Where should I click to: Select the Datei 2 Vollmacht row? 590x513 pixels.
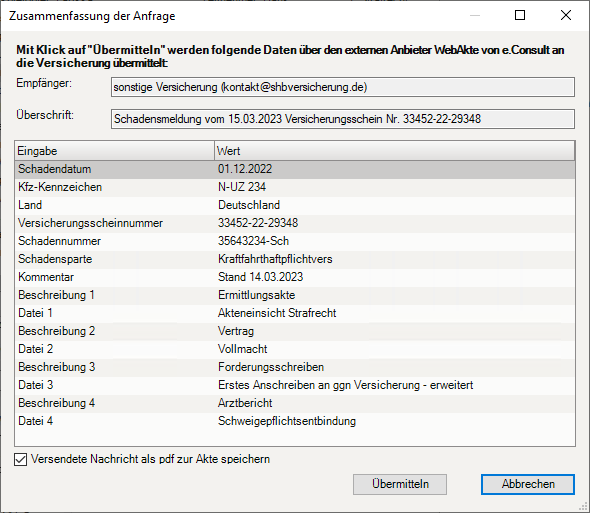pyautogui.click(x=295, y=349)
